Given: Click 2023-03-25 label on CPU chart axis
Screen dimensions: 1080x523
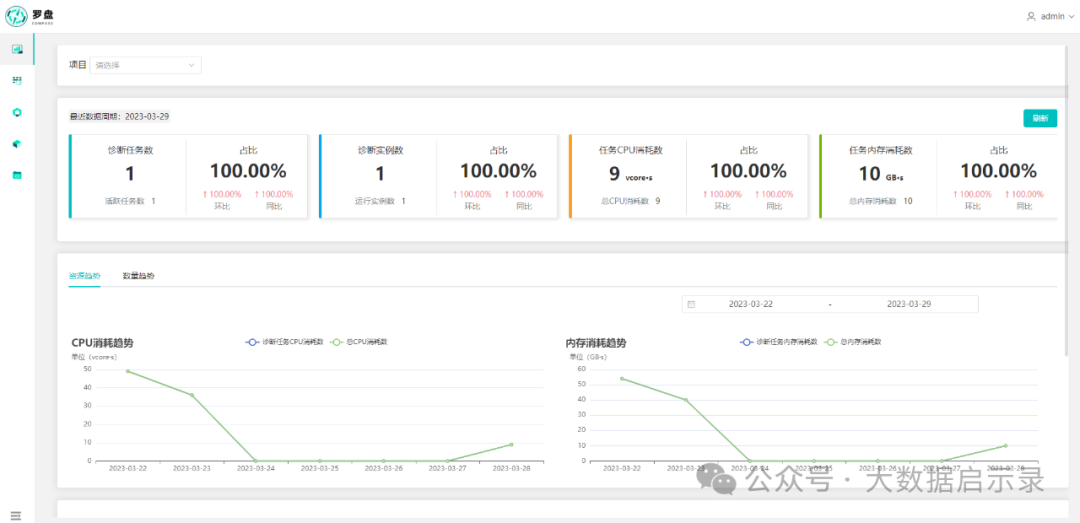Looking at the screenshot, I should coord(320,468).
